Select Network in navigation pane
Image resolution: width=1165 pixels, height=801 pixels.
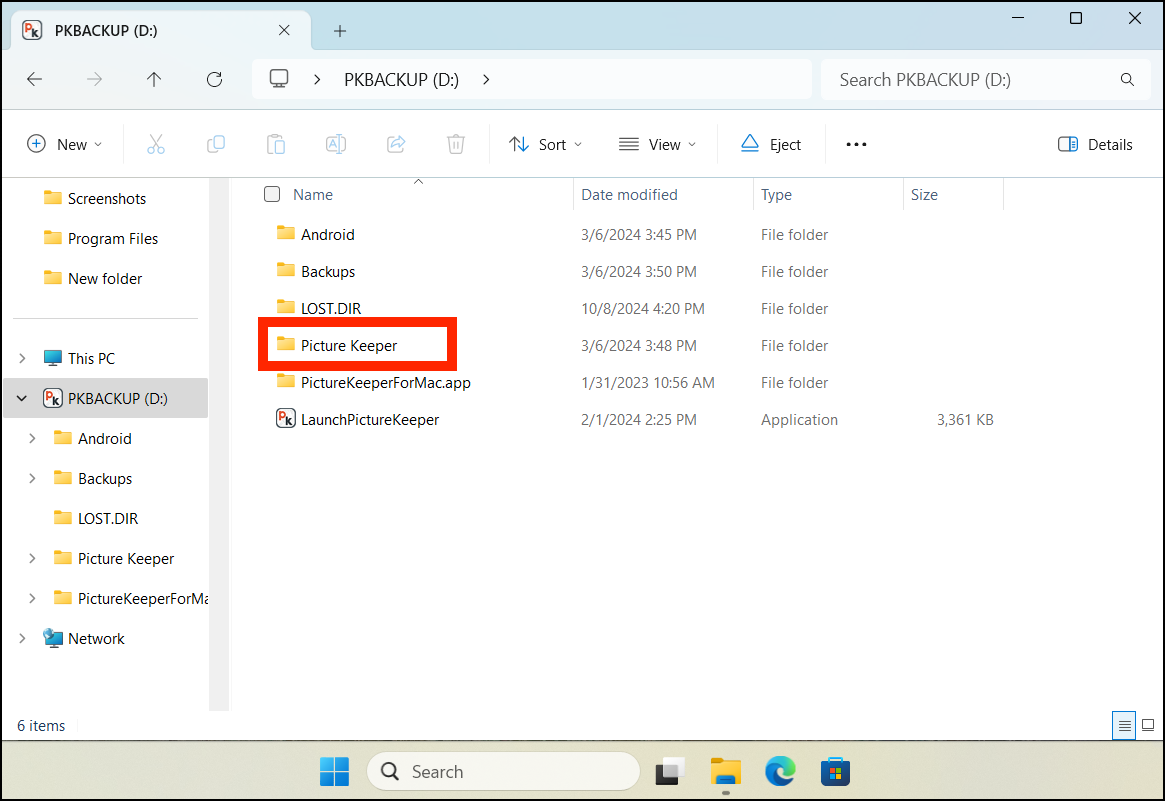click(x=96, y=638)
